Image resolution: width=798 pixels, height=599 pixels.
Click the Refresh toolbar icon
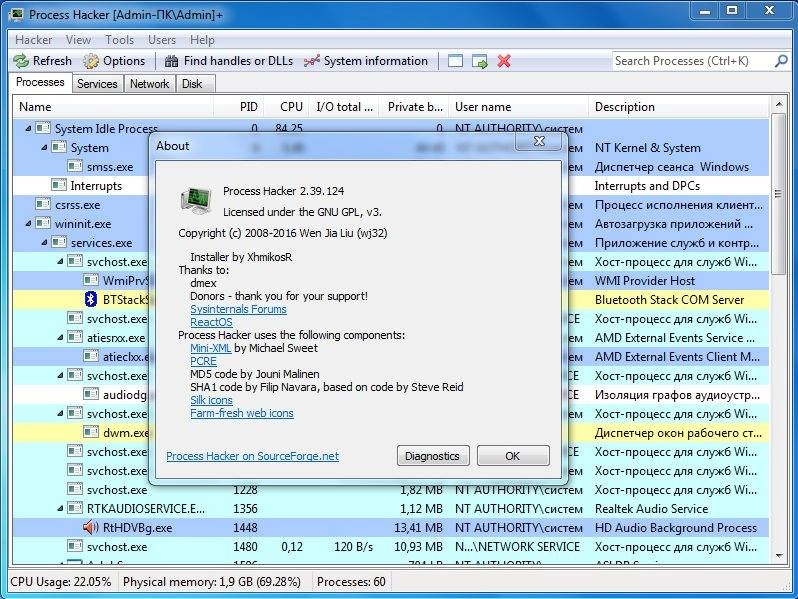point(21,61)
